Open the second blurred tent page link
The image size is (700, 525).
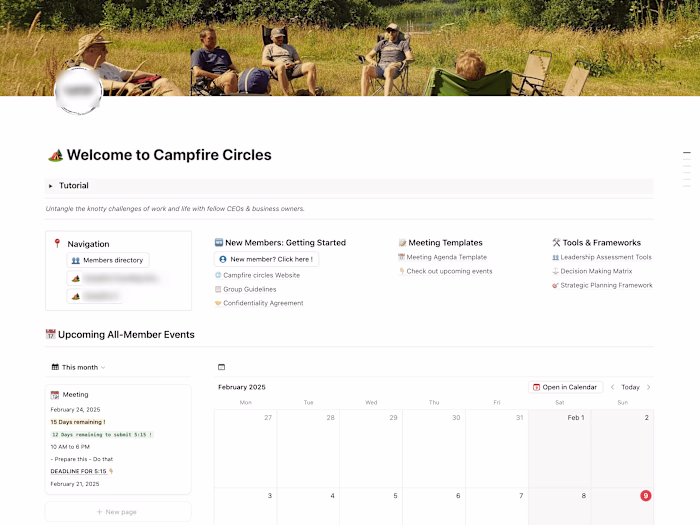click(95, 296)
